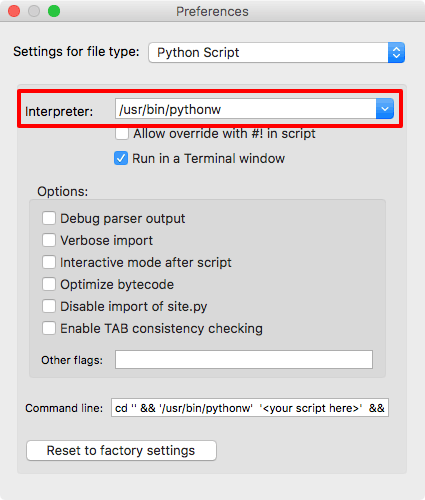425x500 pixels.
Task: Click the Settings for file type label
Action: pyautogui.click(x=76, y=52)
